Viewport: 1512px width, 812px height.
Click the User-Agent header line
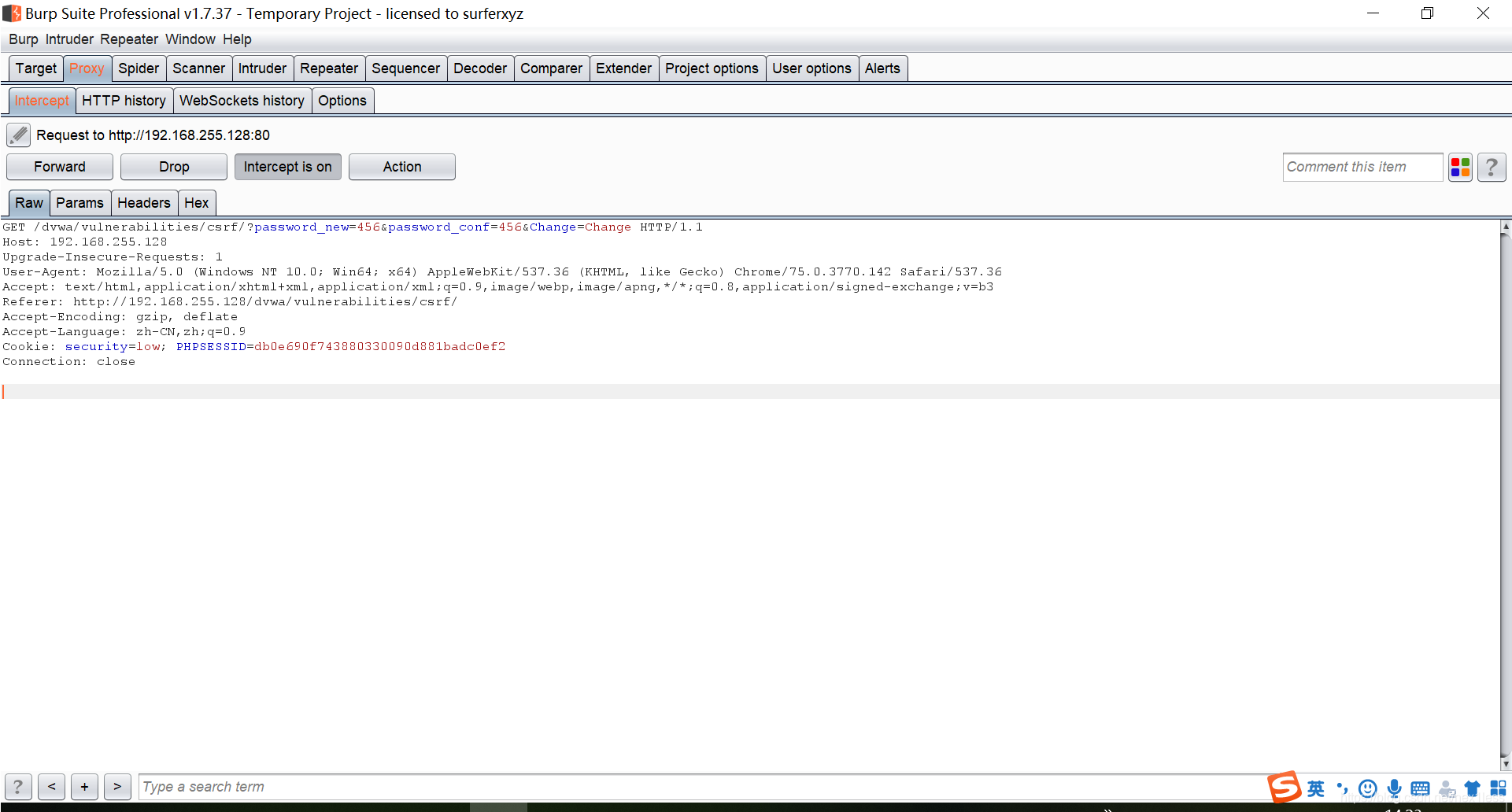[502, 272]
